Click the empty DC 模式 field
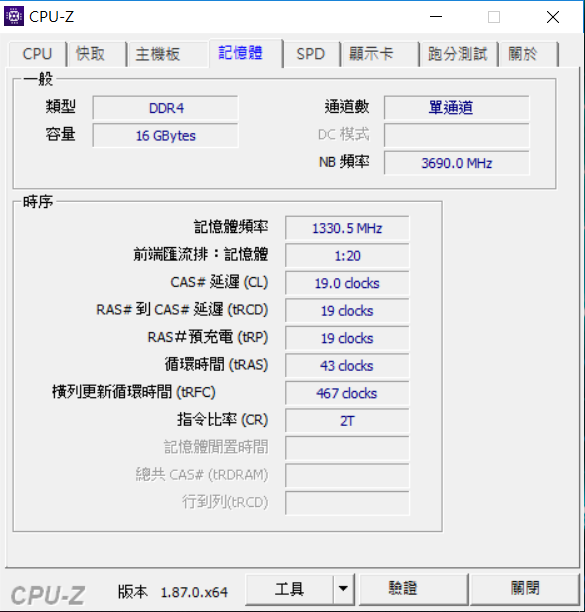Viewport: 585px width, 612px height. click(x=457, y=135)
